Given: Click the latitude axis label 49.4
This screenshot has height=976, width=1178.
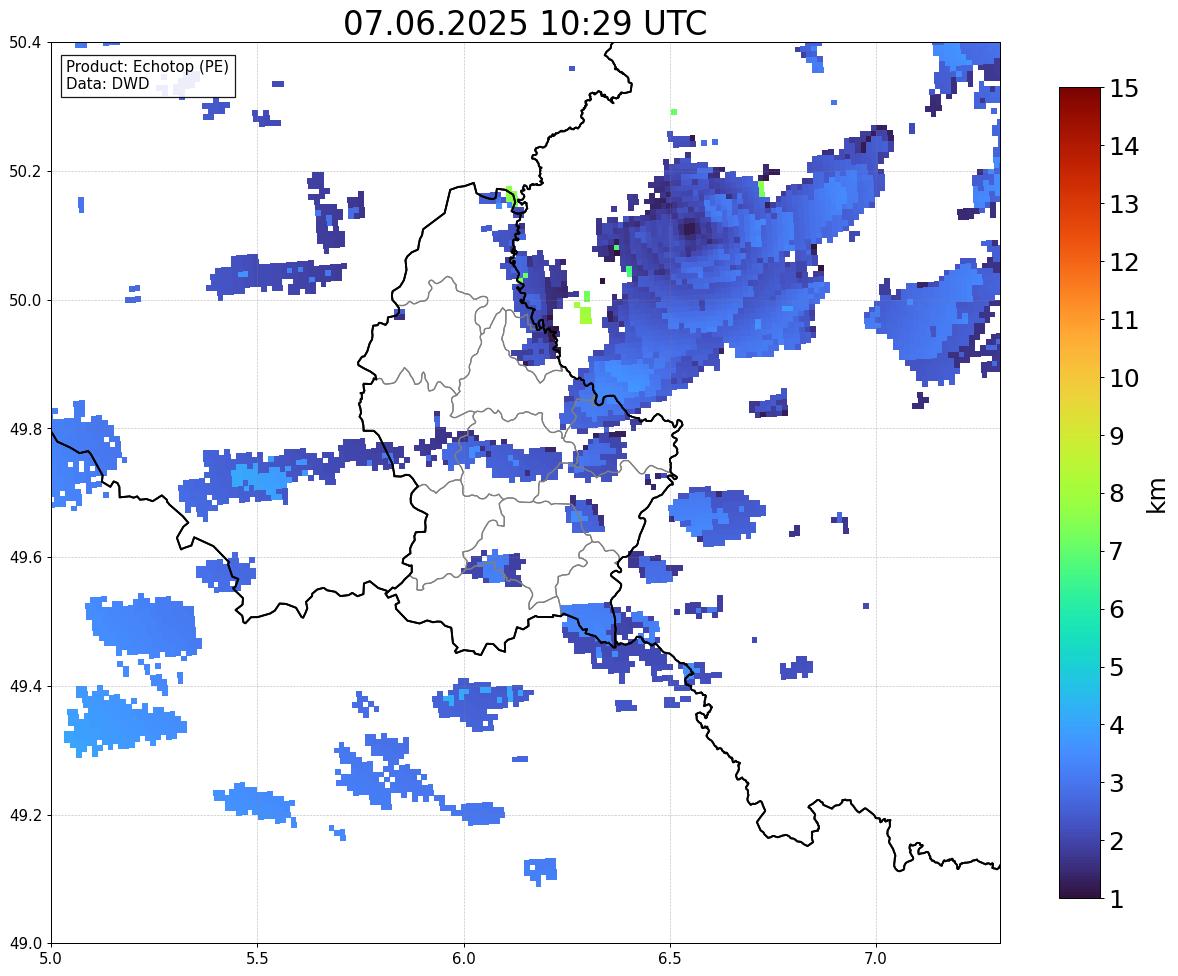Looking at the screenshot, I should [25, 686].
